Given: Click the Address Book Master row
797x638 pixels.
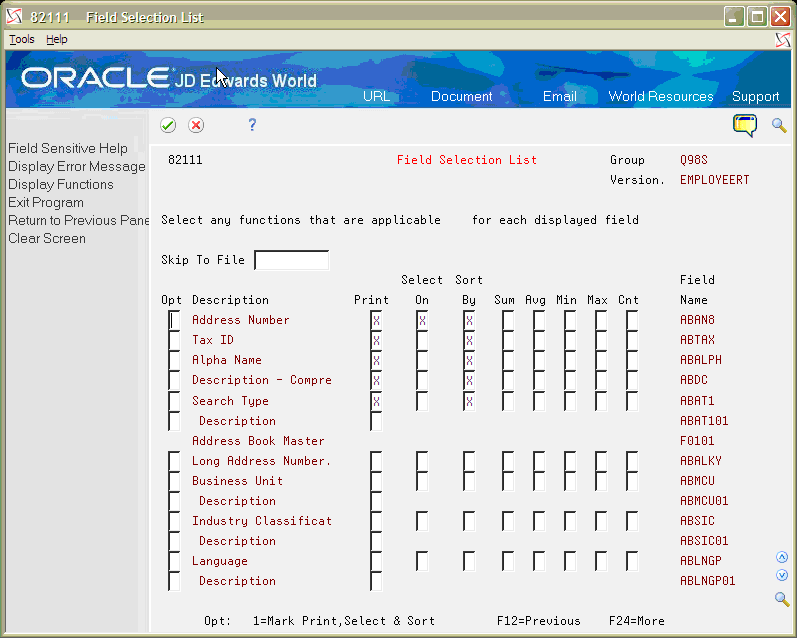Looking at the screenshot, I should [258, 441].
